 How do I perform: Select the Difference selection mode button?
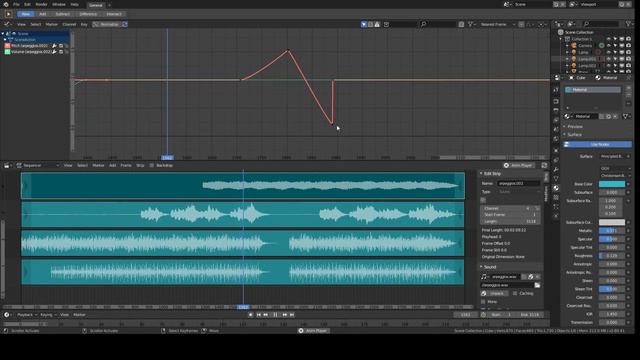[x=88, y=14]
